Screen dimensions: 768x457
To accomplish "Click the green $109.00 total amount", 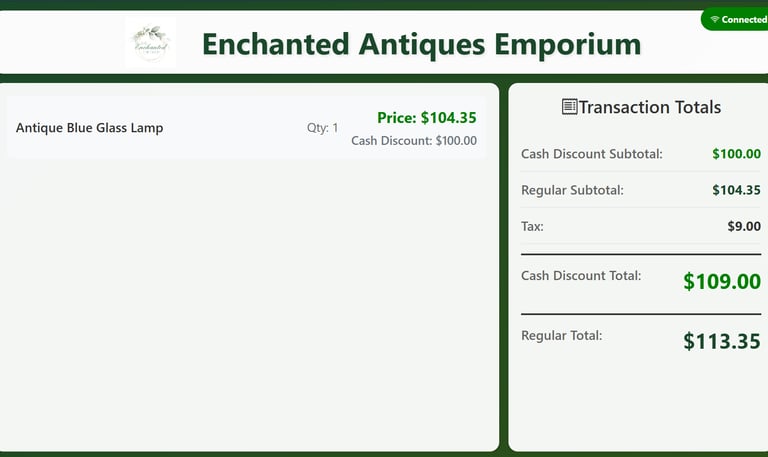I will point(721,282).
